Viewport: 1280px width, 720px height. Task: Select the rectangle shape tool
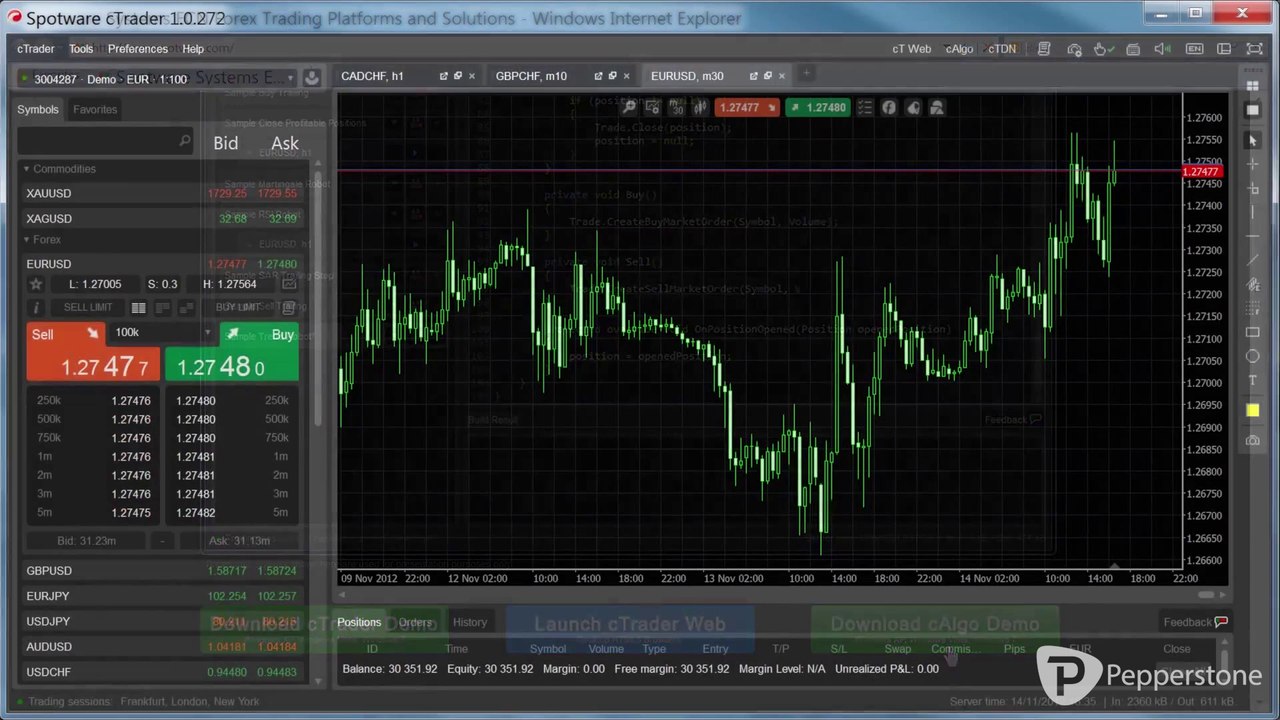pyautogui.click(x=1253, y=333)
